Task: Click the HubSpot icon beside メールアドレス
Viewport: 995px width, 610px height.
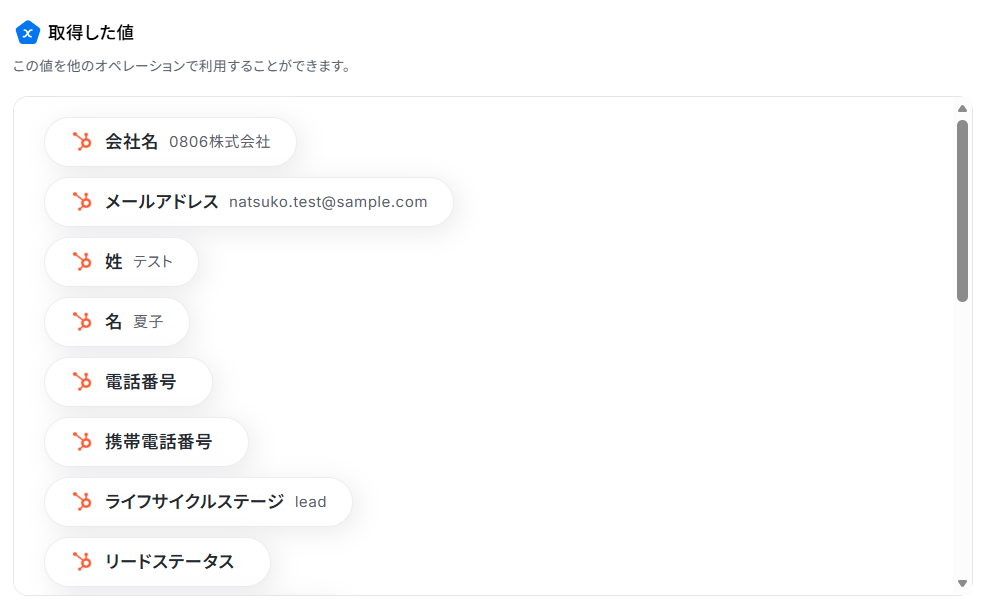Action: (x=82, y=202)
